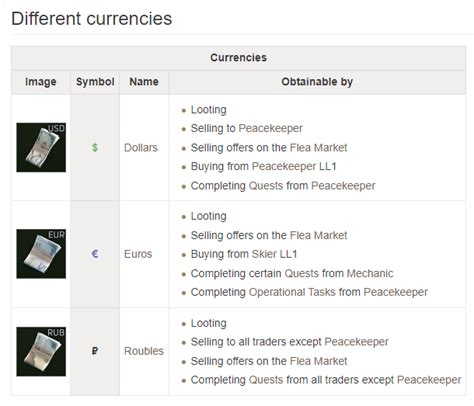This screenshot has height=406, width=474.
Task: Click Peacekeeper LL1 link under Dollars
Action: click(x=294, y=166)
